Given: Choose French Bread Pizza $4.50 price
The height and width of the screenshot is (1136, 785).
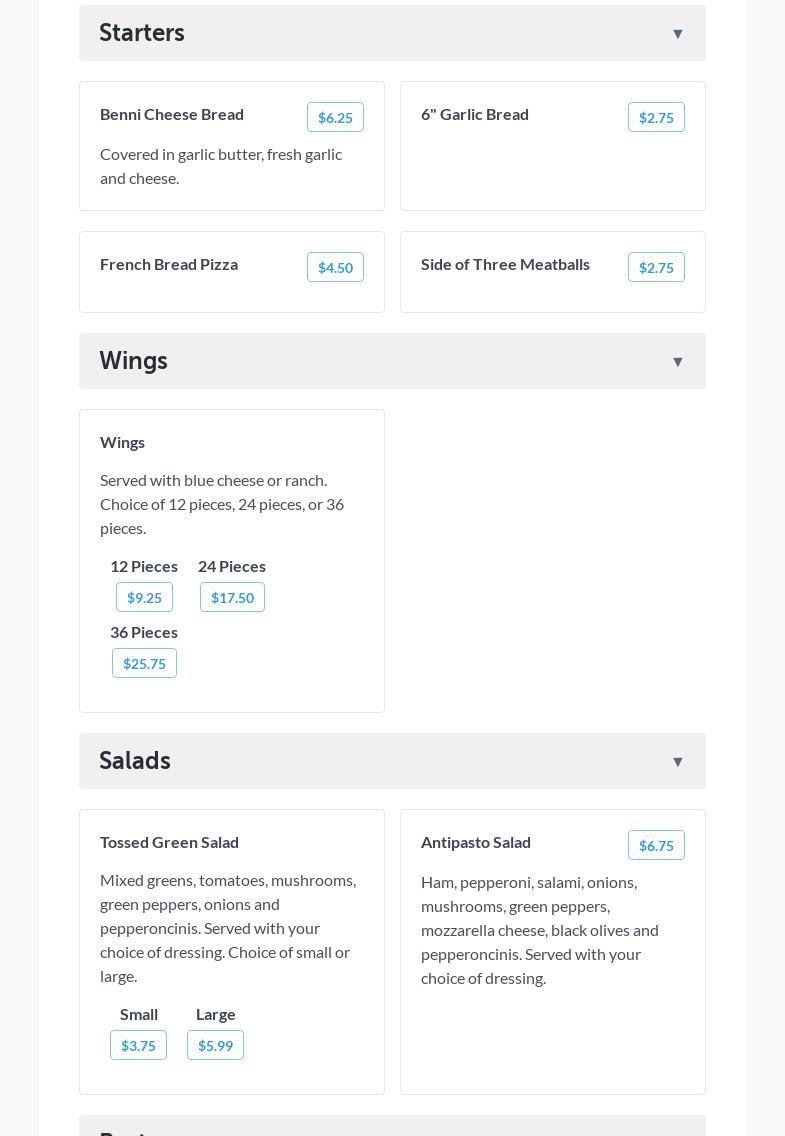Looking at the screenshot, I should [335, 267].
